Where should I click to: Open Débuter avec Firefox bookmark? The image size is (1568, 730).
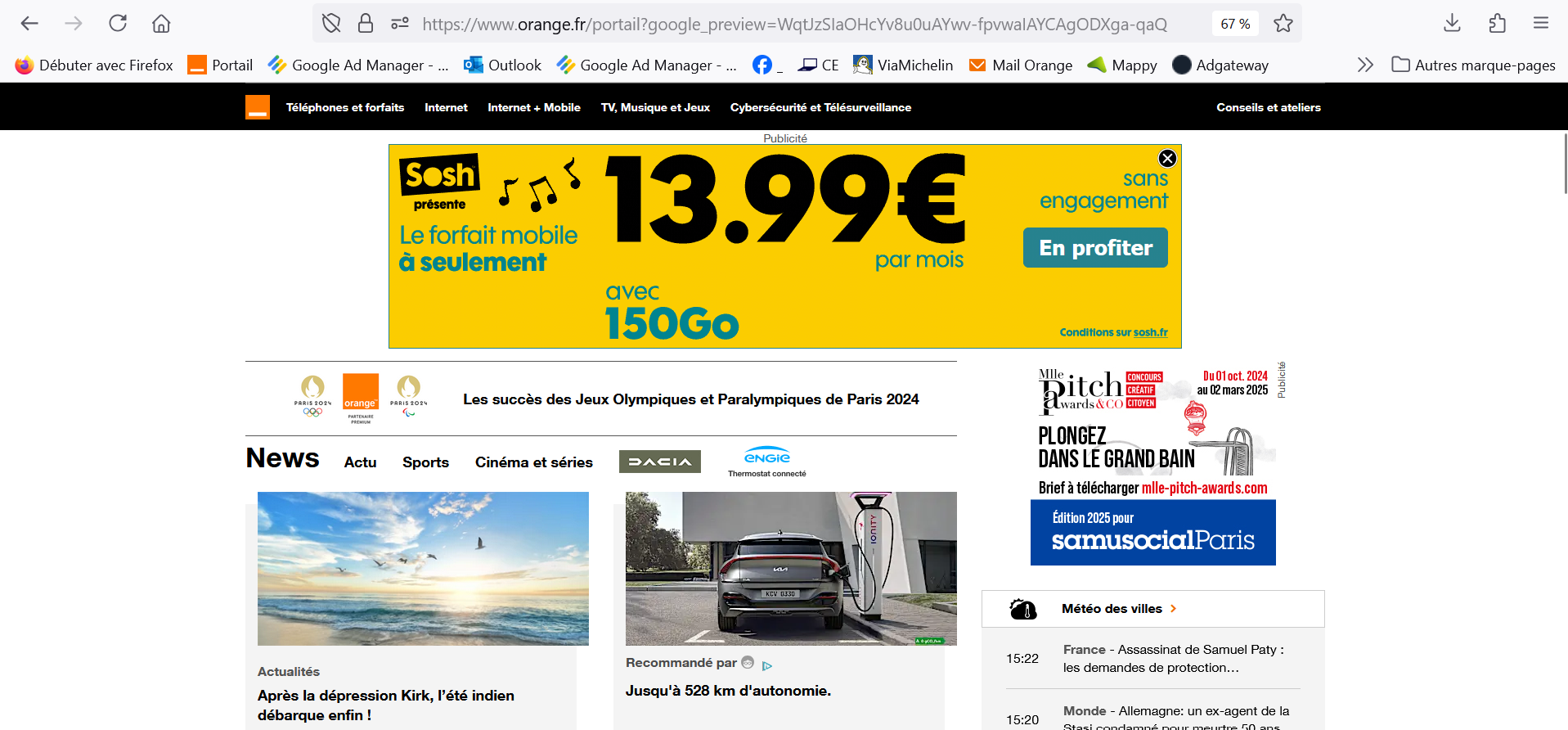[94, 65]
